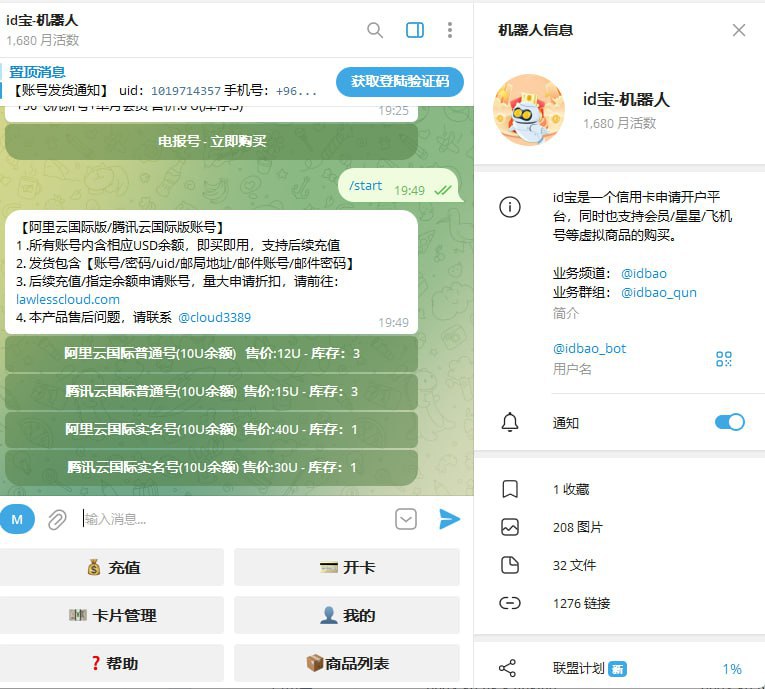Open the QR code icon beside username

(724, 359)
